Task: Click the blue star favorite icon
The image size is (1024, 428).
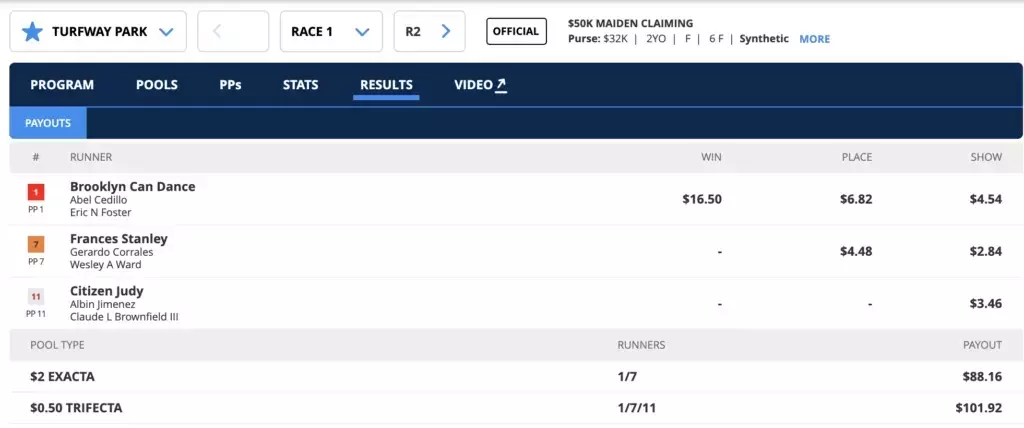Action: [x=33, y=32]
